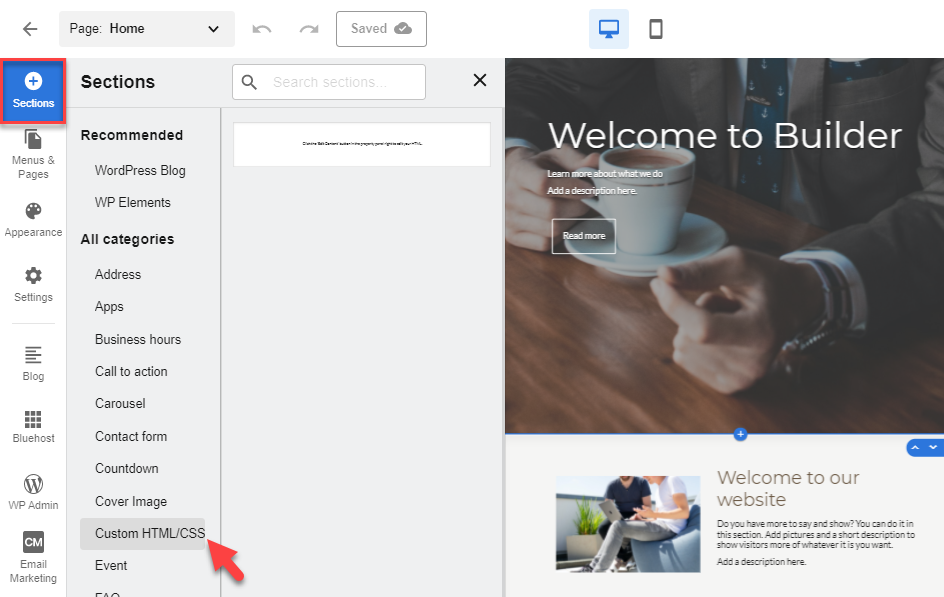
Task: Open Email Marketing sidebar item
Action: 33,556
